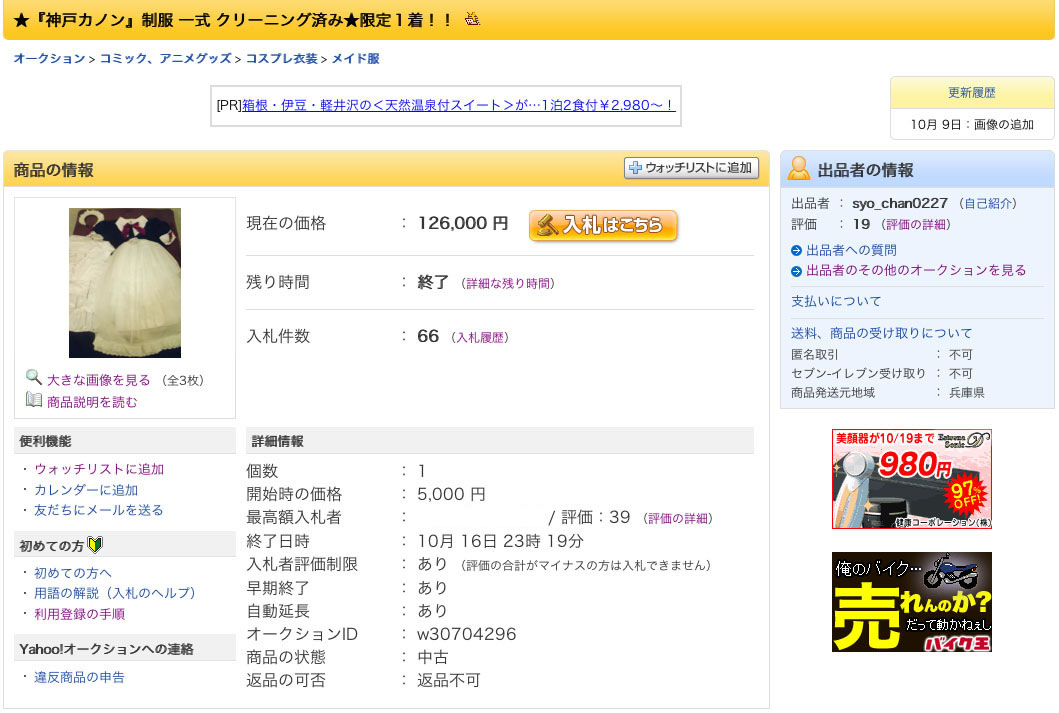Navigate to オークション breadcrumb
1059x713 pixels.
click(49, 59)
